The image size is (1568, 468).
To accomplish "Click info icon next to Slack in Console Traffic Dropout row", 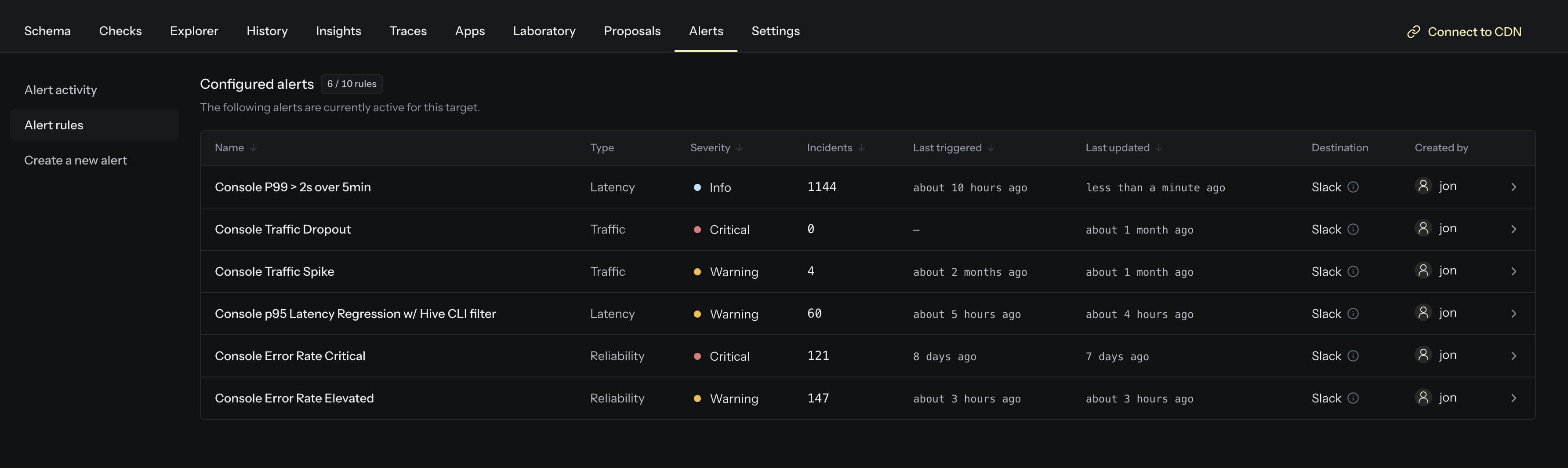I will 1353,229.
